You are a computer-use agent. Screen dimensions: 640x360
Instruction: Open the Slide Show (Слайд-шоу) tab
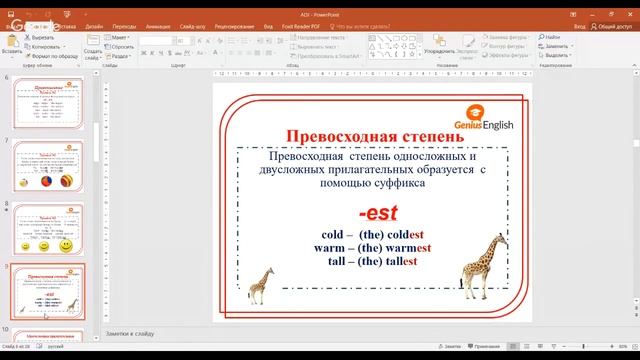(192, 27)
